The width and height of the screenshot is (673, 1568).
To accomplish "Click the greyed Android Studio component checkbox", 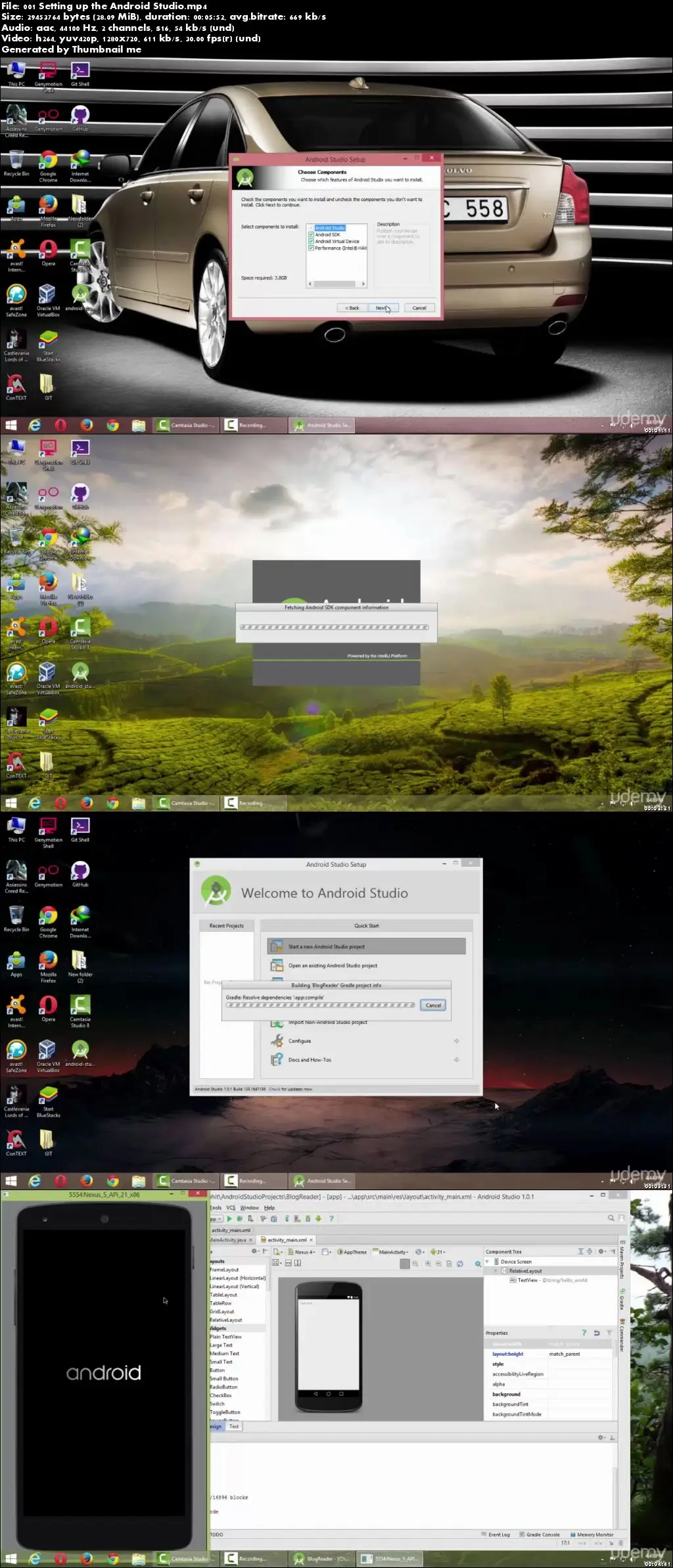I will coord(312,228).
